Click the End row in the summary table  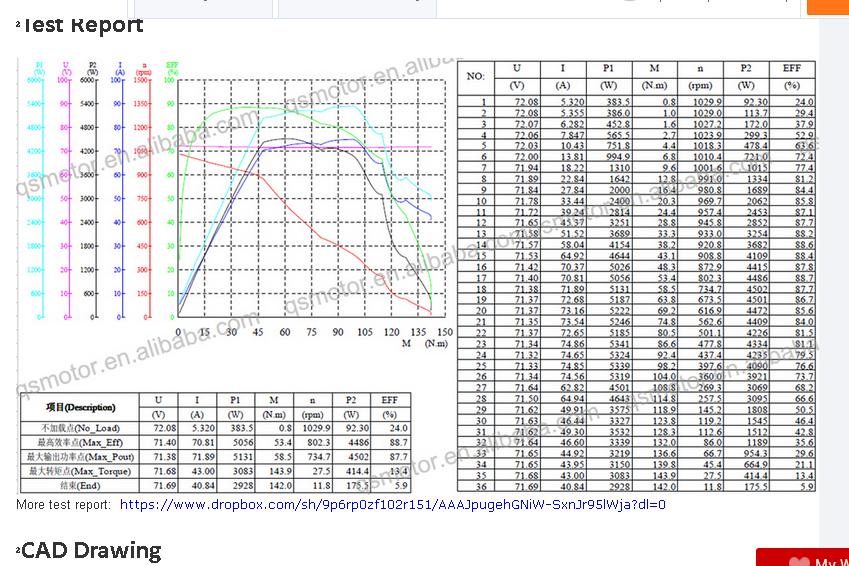(x=215, y=485)
